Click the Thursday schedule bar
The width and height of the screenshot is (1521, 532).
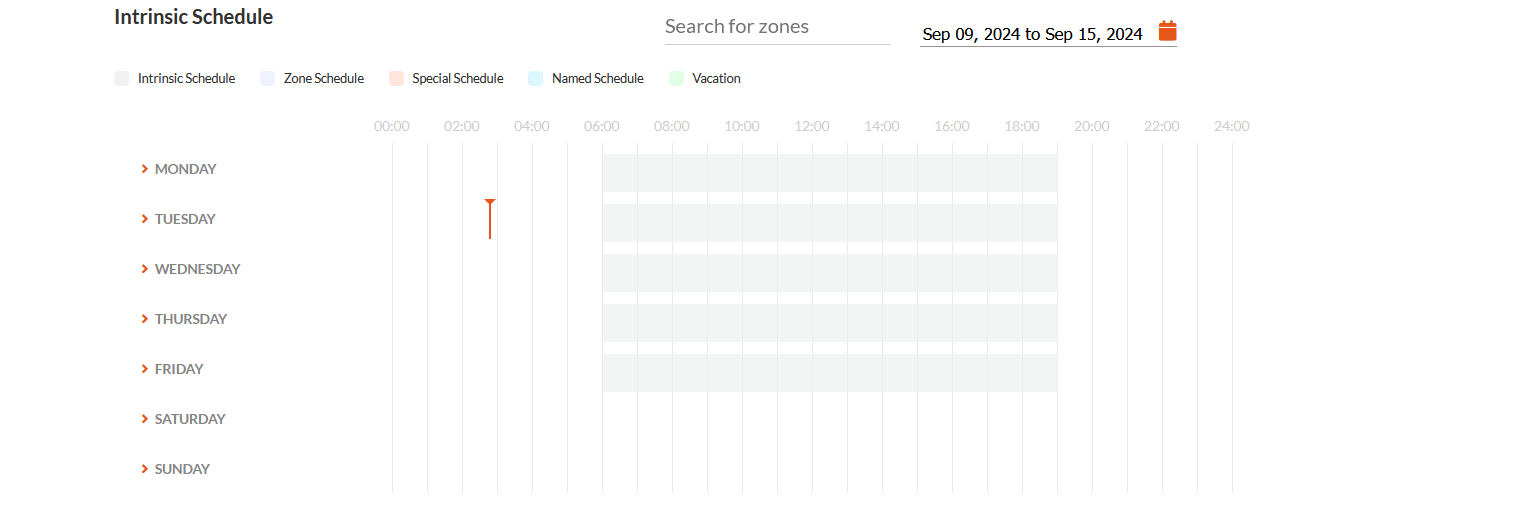829,323
